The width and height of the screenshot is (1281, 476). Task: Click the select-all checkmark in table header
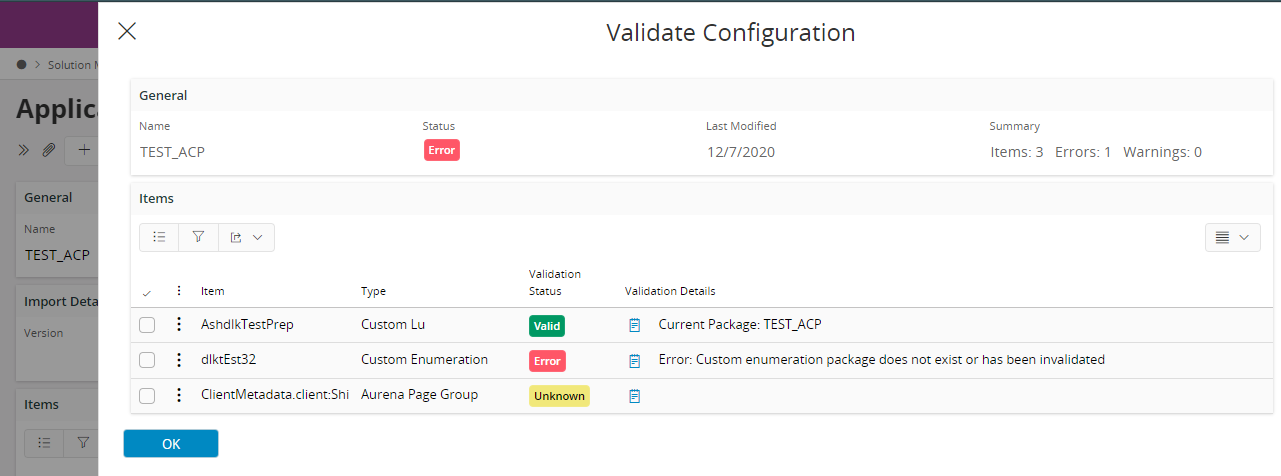point(147,292)
